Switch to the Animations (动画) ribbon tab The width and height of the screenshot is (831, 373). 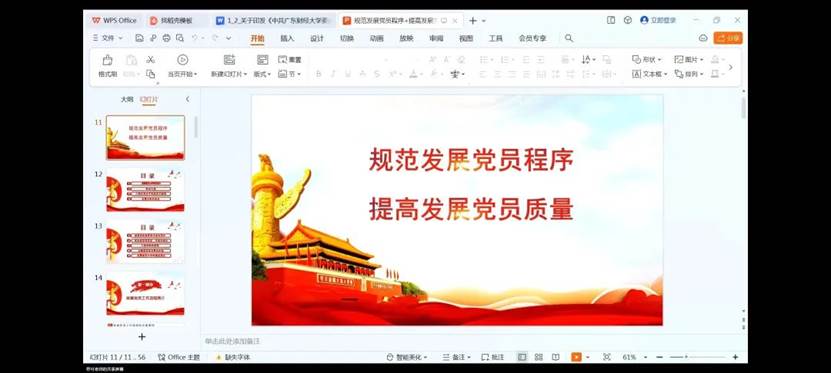point(376,38)
